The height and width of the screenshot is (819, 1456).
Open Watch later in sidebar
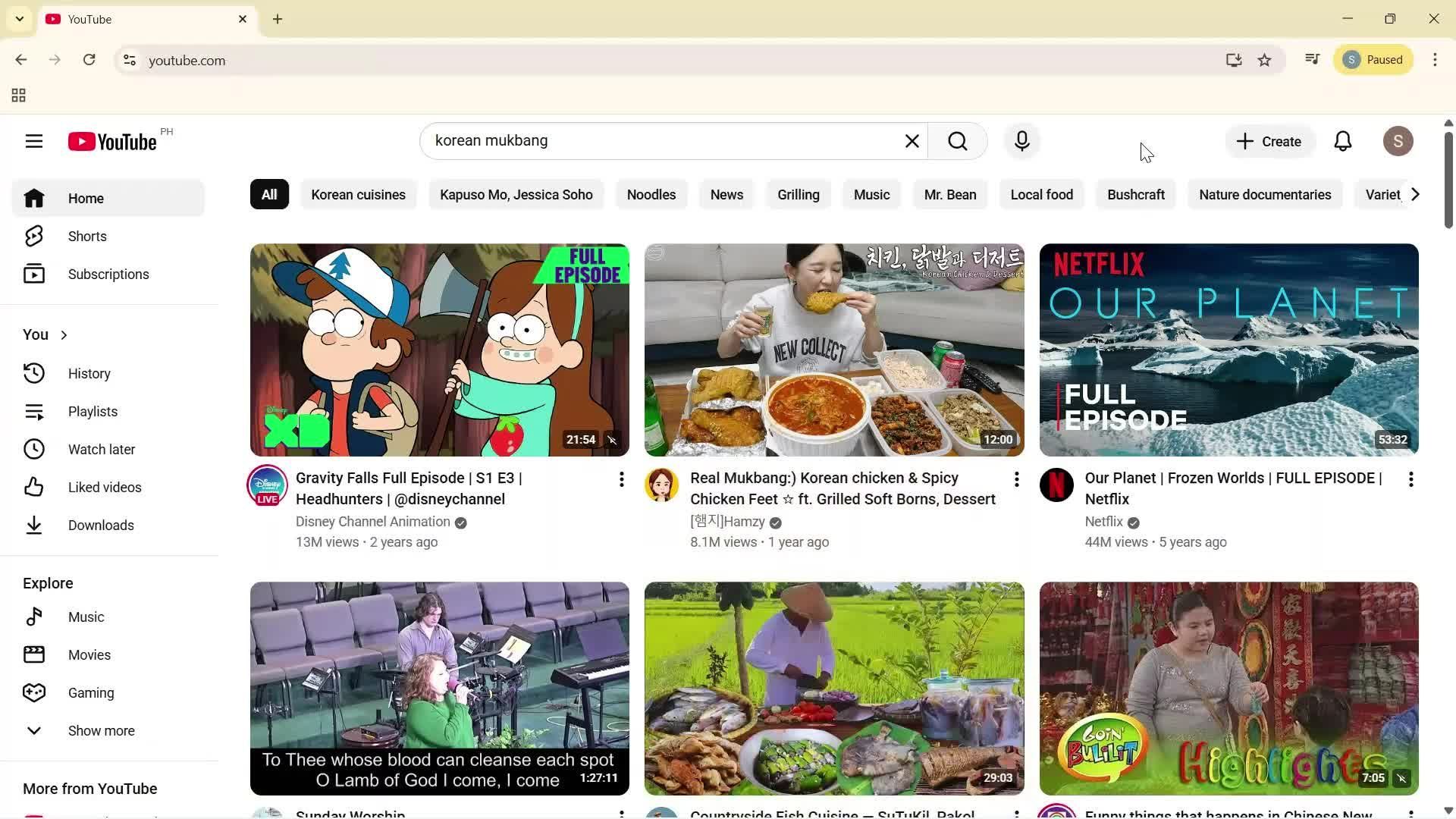(x=101, y=450)
